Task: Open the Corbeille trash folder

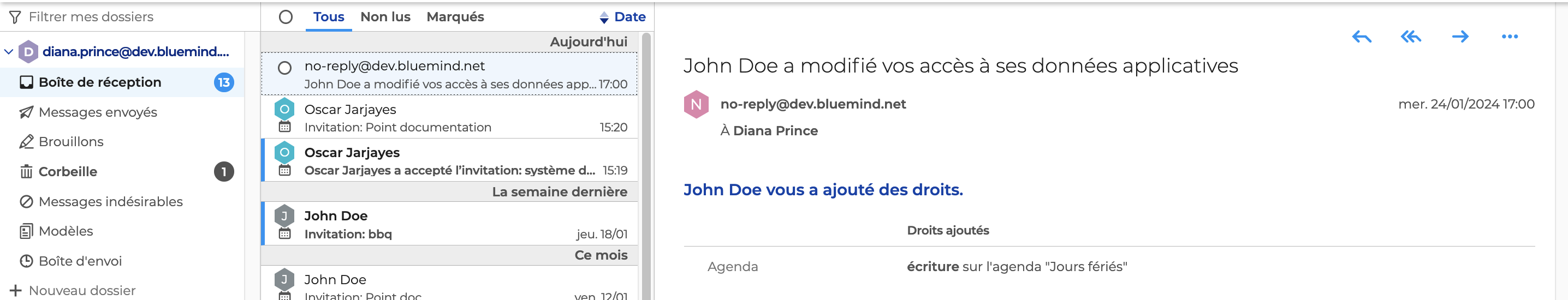Action: click(68, 172)
